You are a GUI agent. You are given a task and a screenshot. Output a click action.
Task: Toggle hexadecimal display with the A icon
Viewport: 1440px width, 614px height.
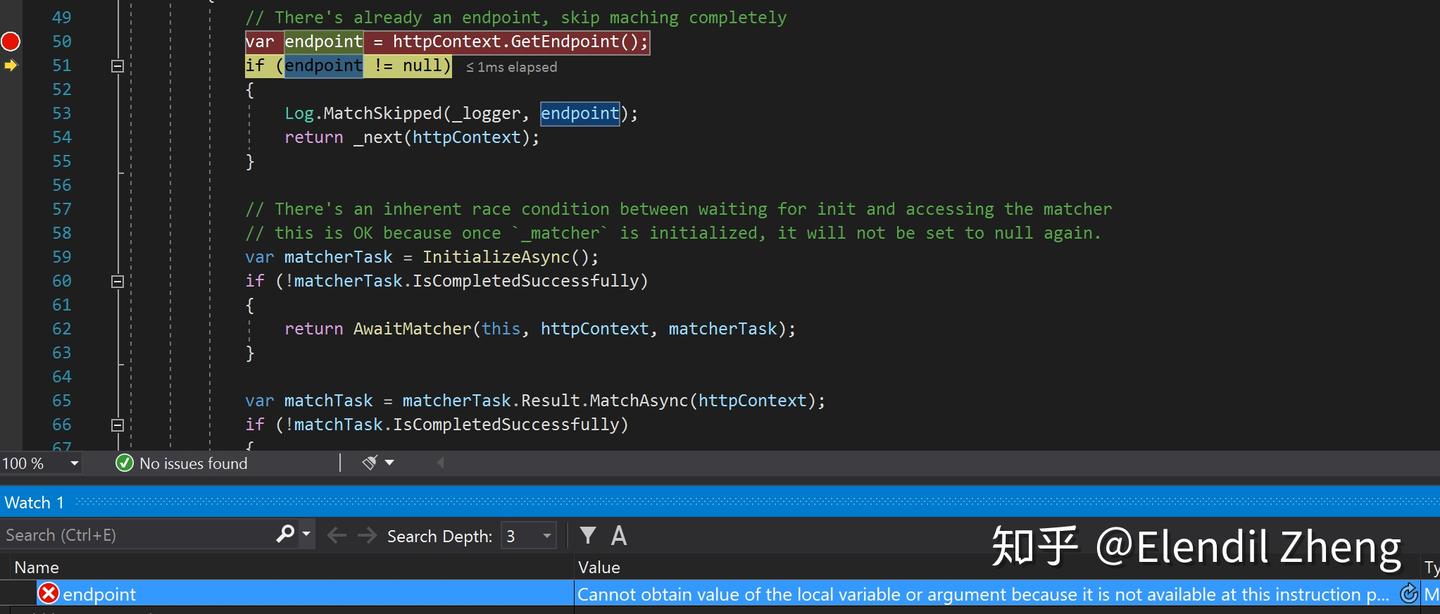(618, 534)
